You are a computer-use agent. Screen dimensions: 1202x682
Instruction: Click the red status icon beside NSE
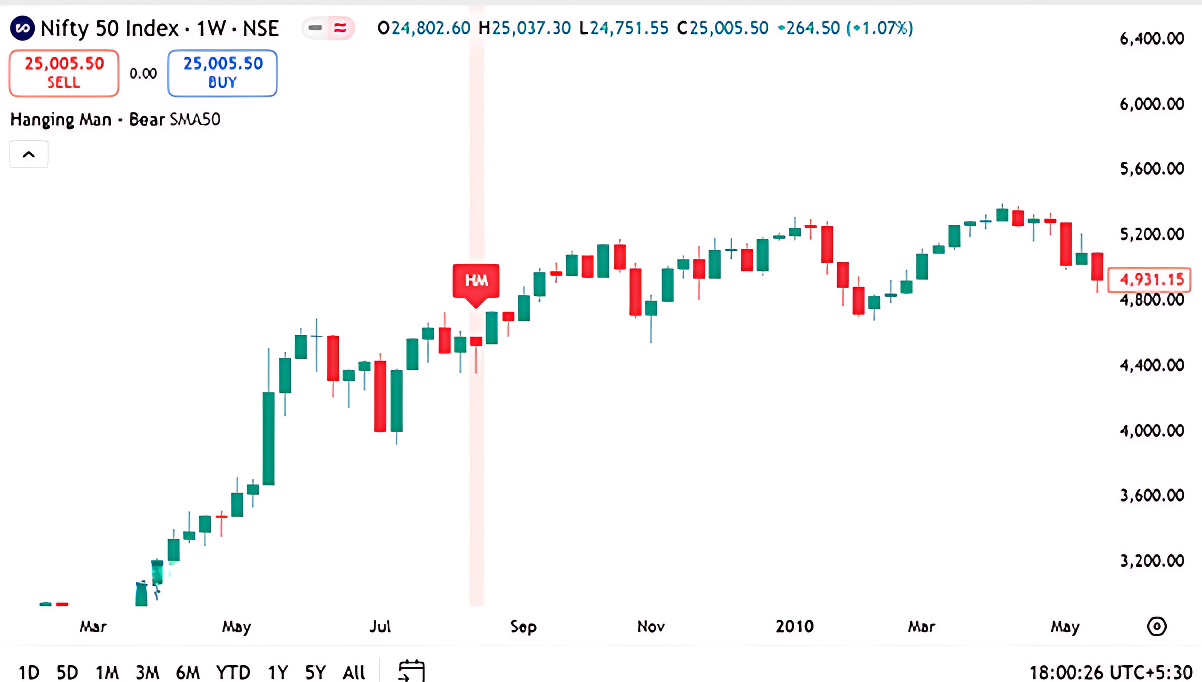click(341, 28)
